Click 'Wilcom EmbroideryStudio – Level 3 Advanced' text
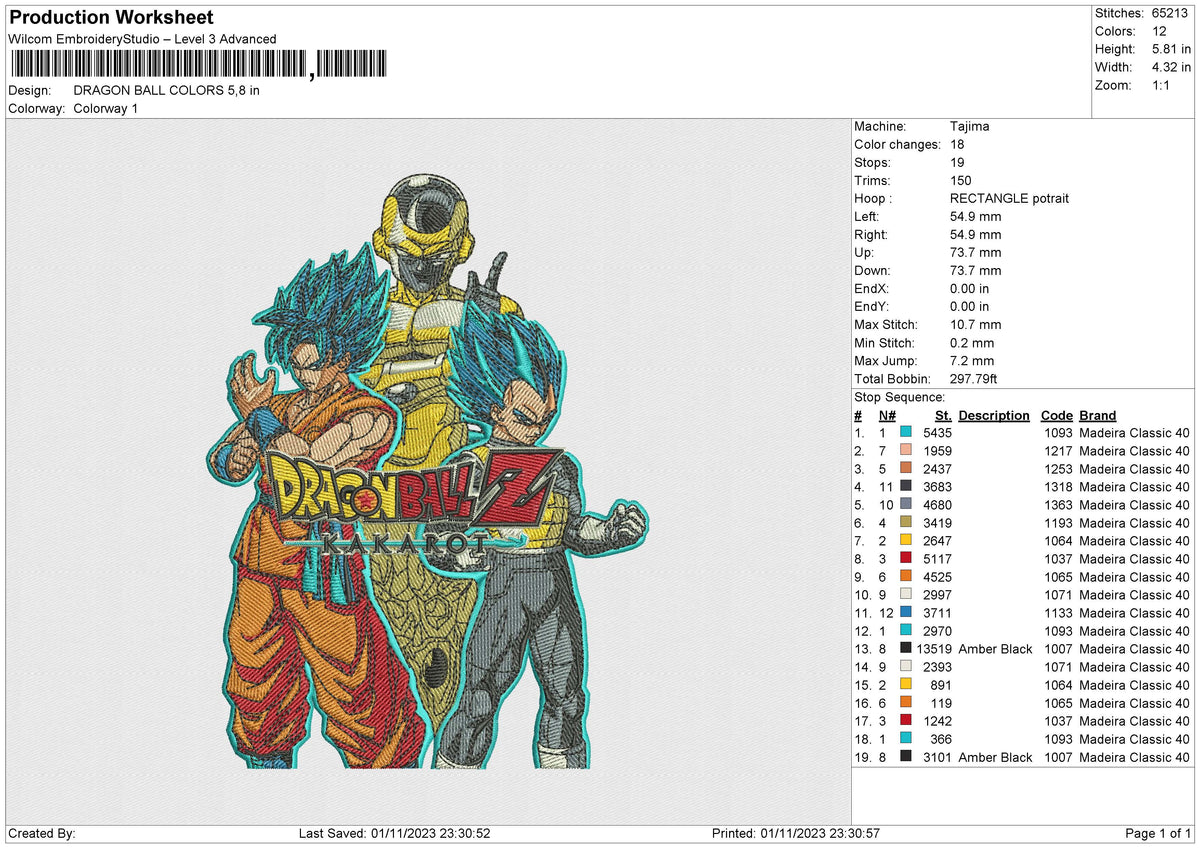The image size is (1200, 848). 142,39
